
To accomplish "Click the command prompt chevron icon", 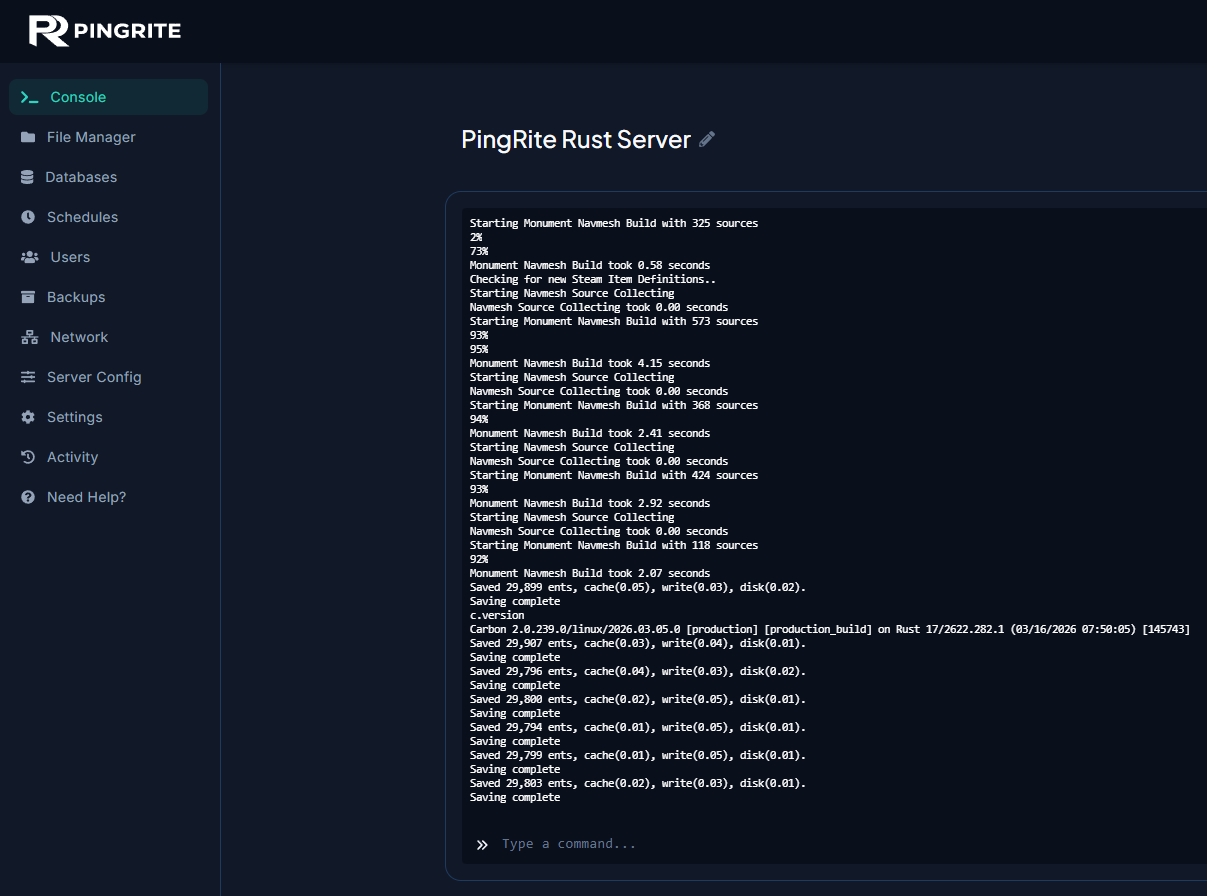I will (482, 843).
